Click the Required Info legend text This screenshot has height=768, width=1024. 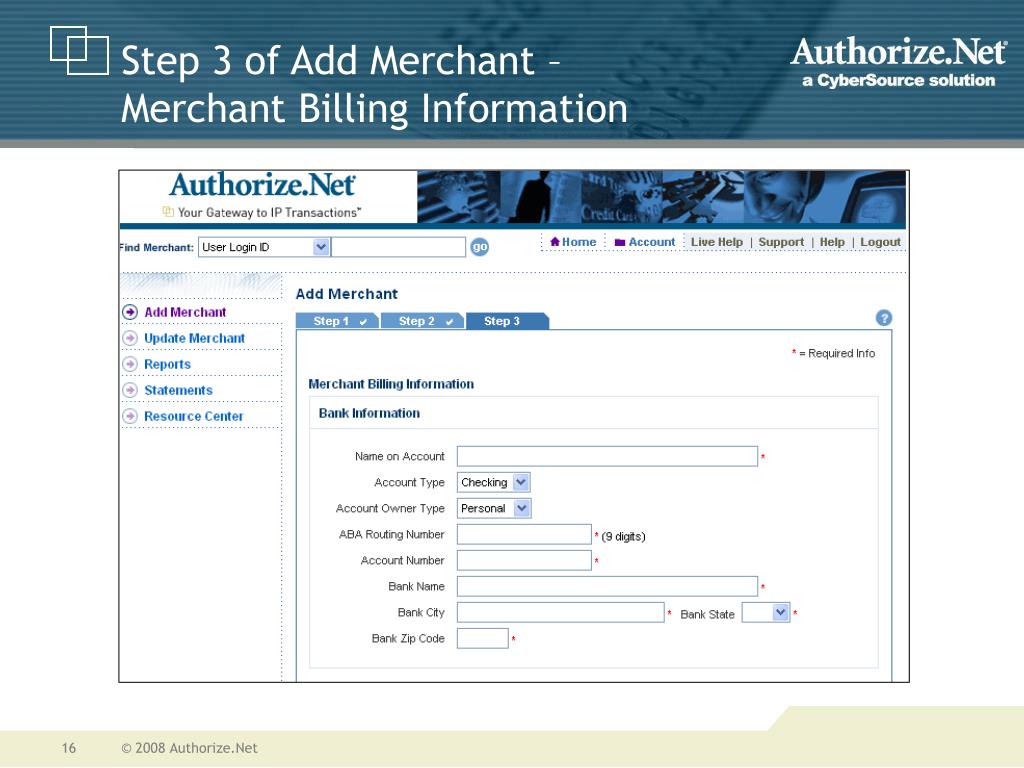834,353
